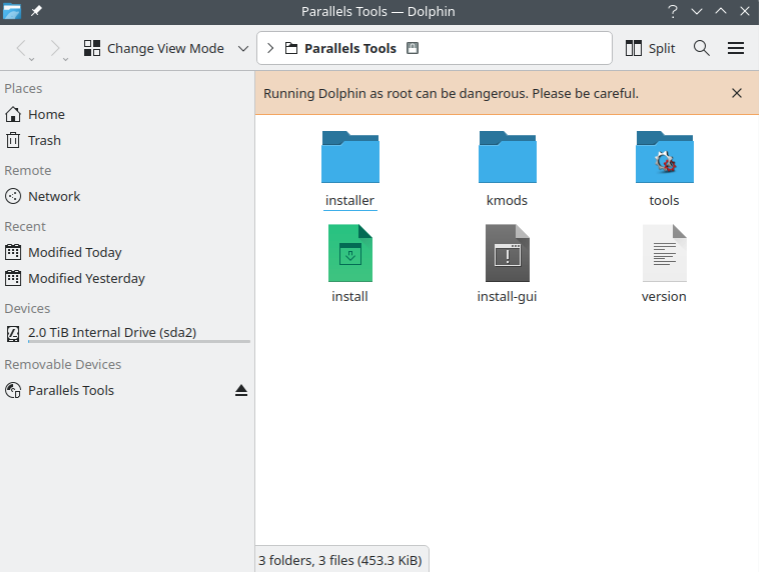Screen dimensions: 759x572
Task: Open the hamburger menu
Action: [736, 48]
